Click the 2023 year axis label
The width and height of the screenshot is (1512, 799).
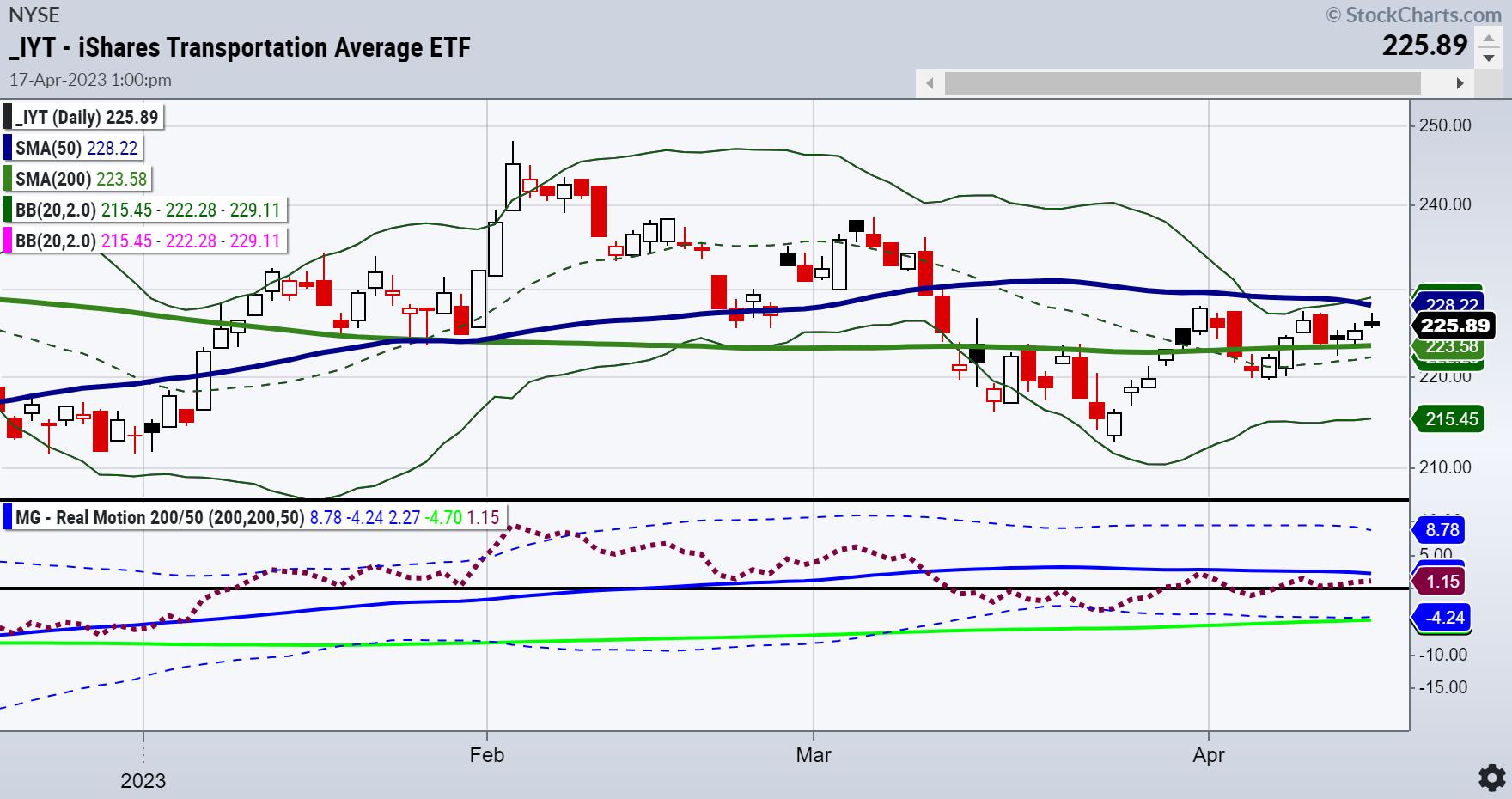pos(143,781)
